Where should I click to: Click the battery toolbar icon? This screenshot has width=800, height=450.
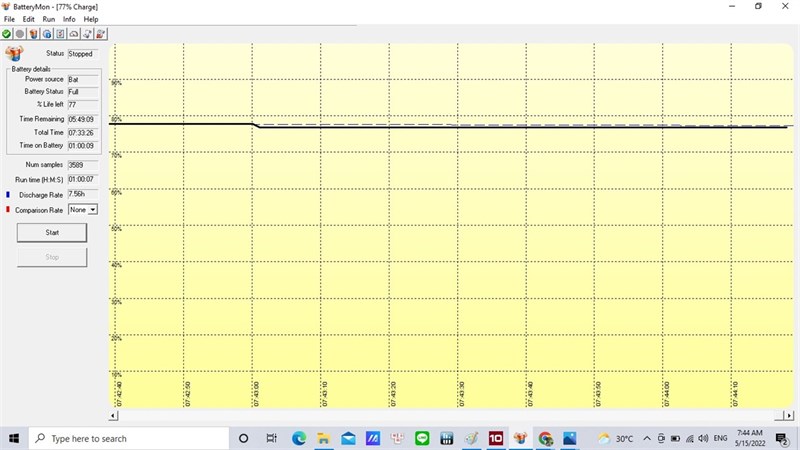coord(33,34)
